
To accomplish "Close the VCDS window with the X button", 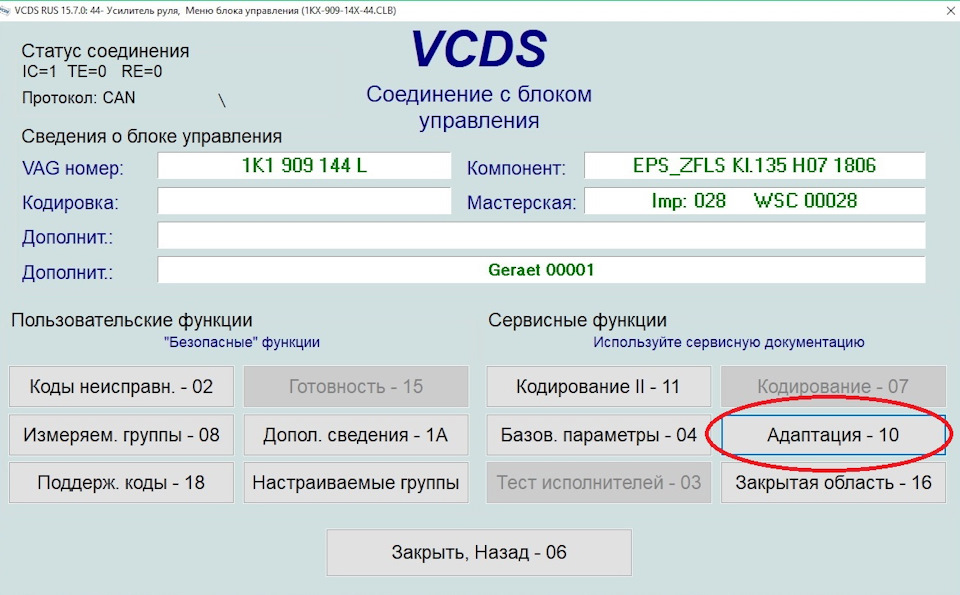I will coord(951,11).
